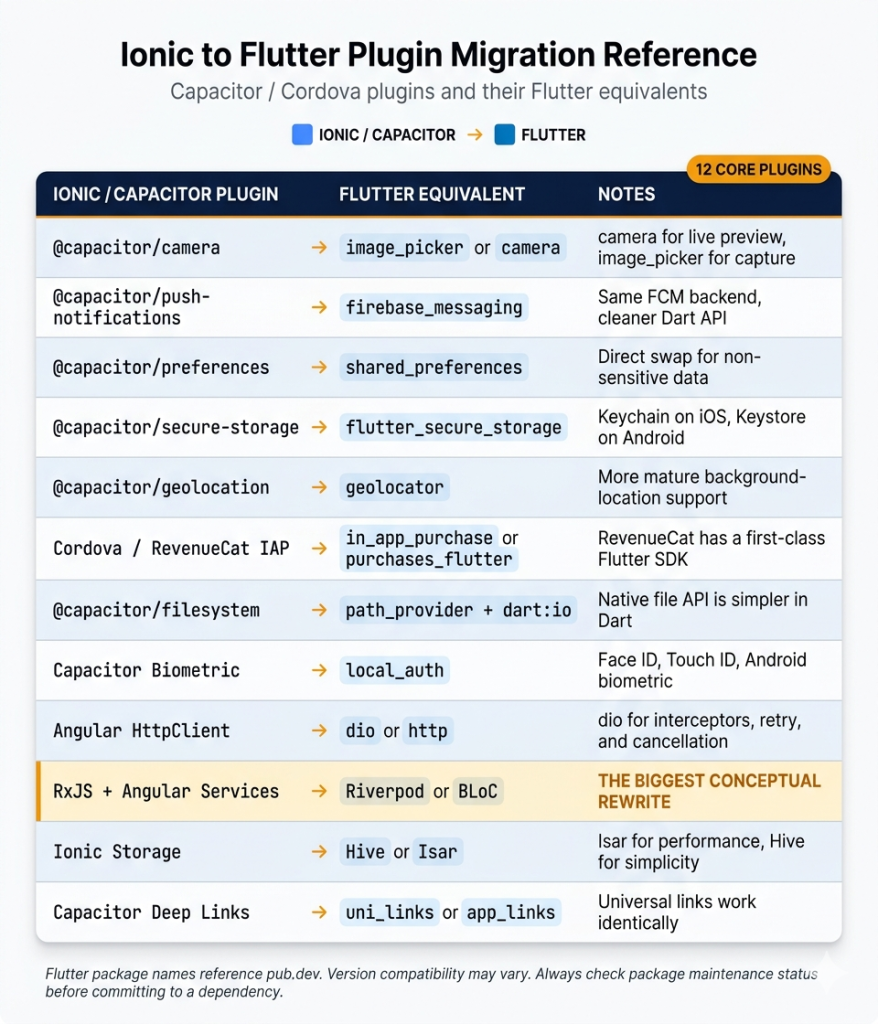
Task: Click the arrow beside @capacitor/geolocation
Action: pos(319,488)
